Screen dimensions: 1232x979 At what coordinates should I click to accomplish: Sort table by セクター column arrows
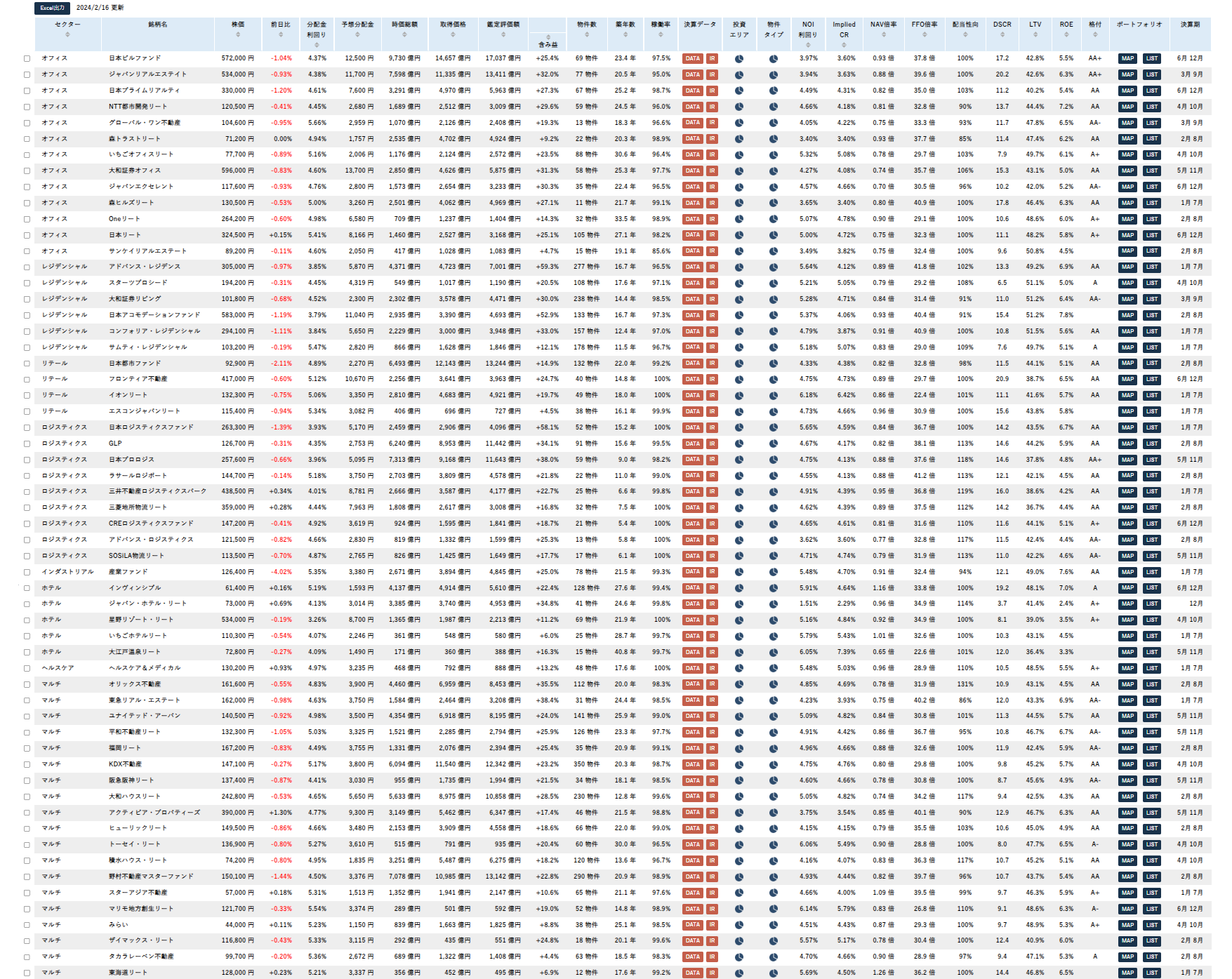coord(67,34)
